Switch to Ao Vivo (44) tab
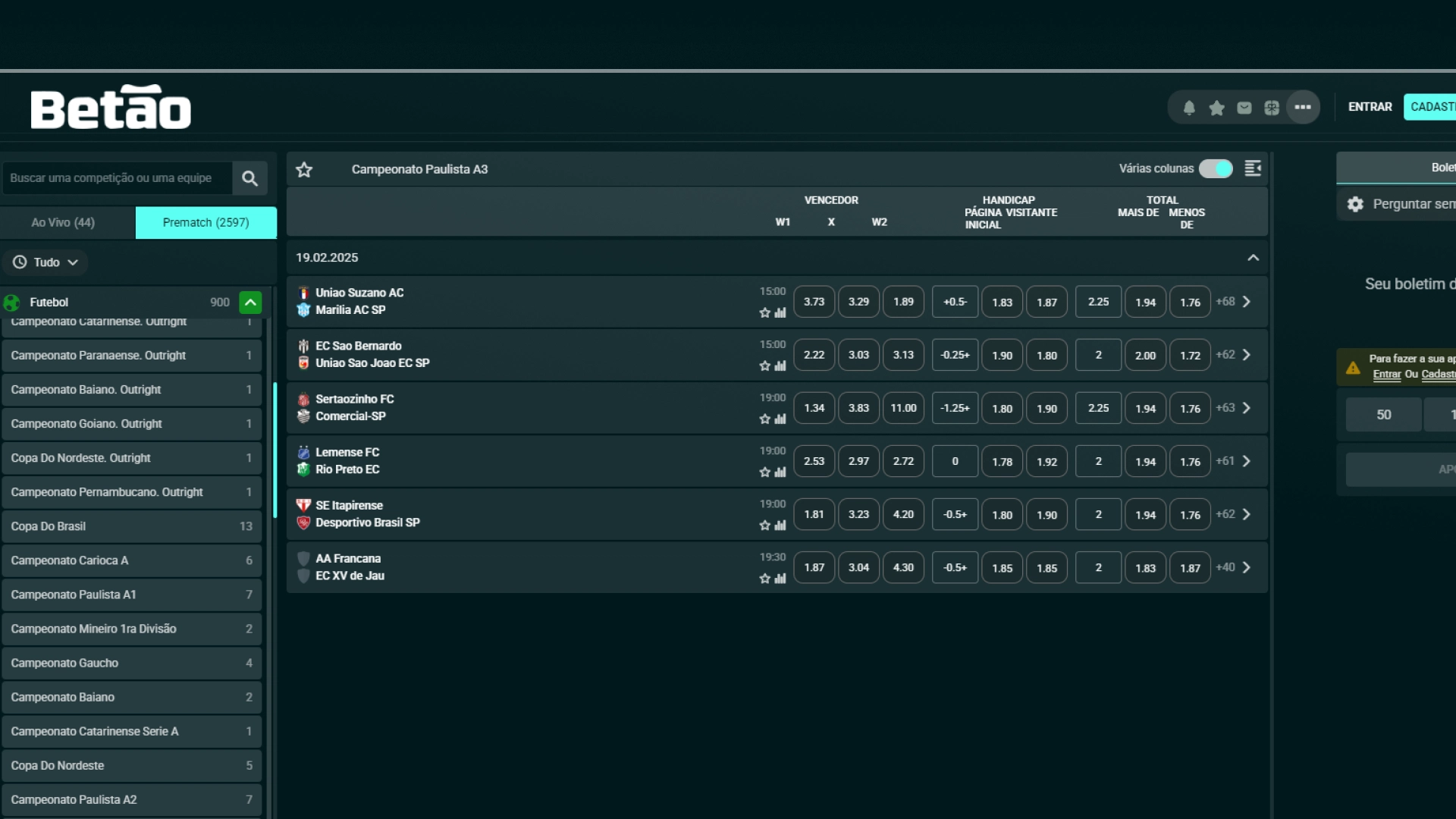1456x819 pixels. point(68,222)
